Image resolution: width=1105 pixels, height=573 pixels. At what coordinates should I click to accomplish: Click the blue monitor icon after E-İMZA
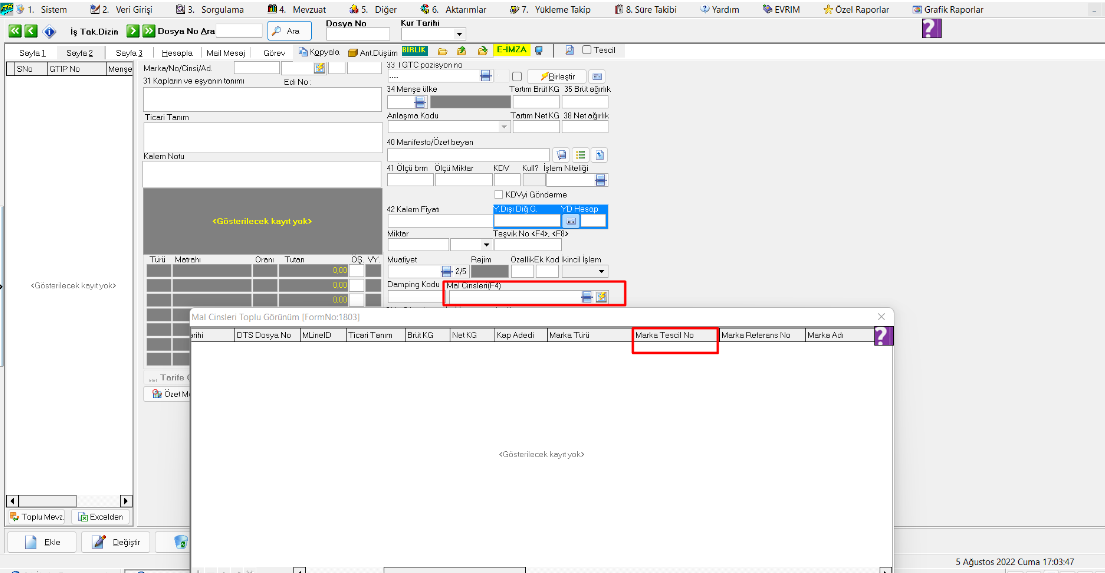click(539, 51)
